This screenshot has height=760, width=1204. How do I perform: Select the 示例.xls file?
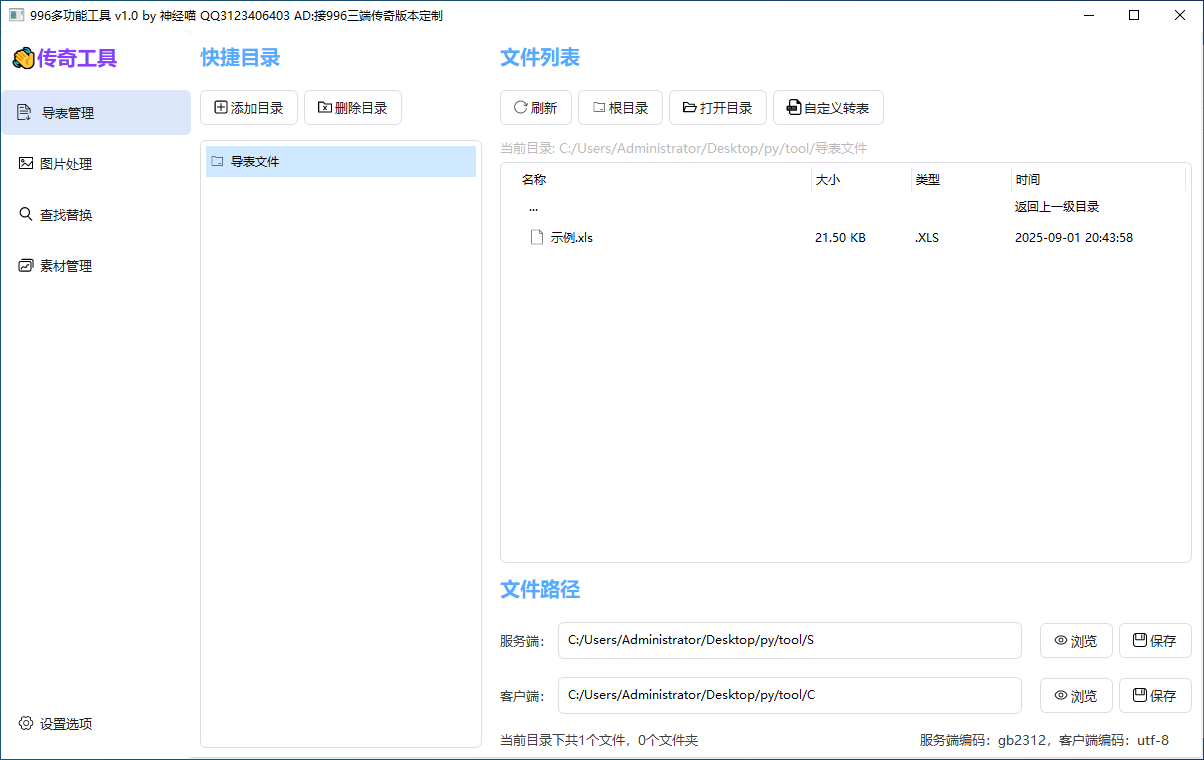pos(845,238)
